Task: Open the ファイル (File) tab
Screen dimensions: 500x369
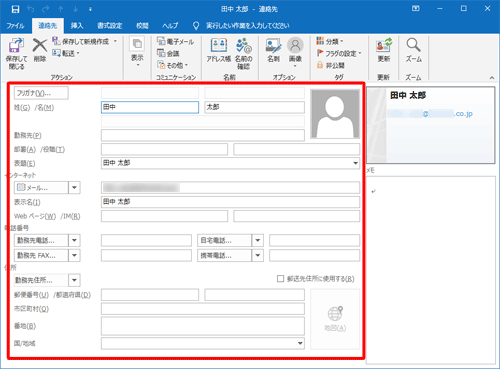Action: [x=15, y=26]
